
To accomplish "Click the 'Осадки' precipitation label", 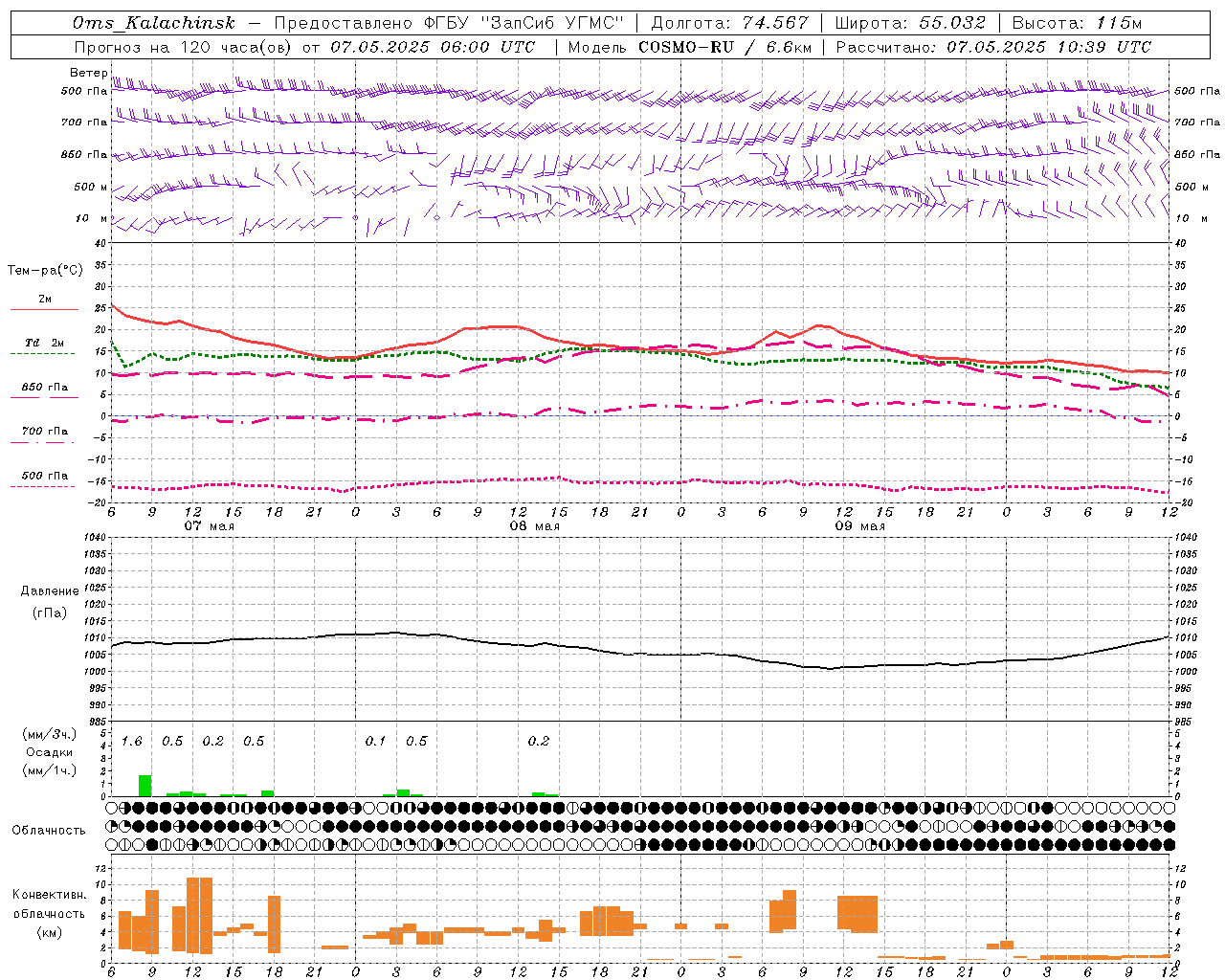I will tap(49, 752).
